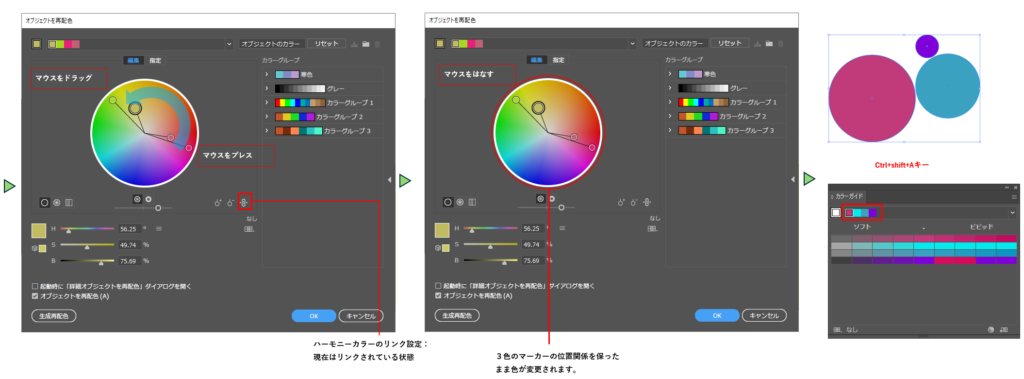Click save changes to color group icon, left dialog

[355, 44]
